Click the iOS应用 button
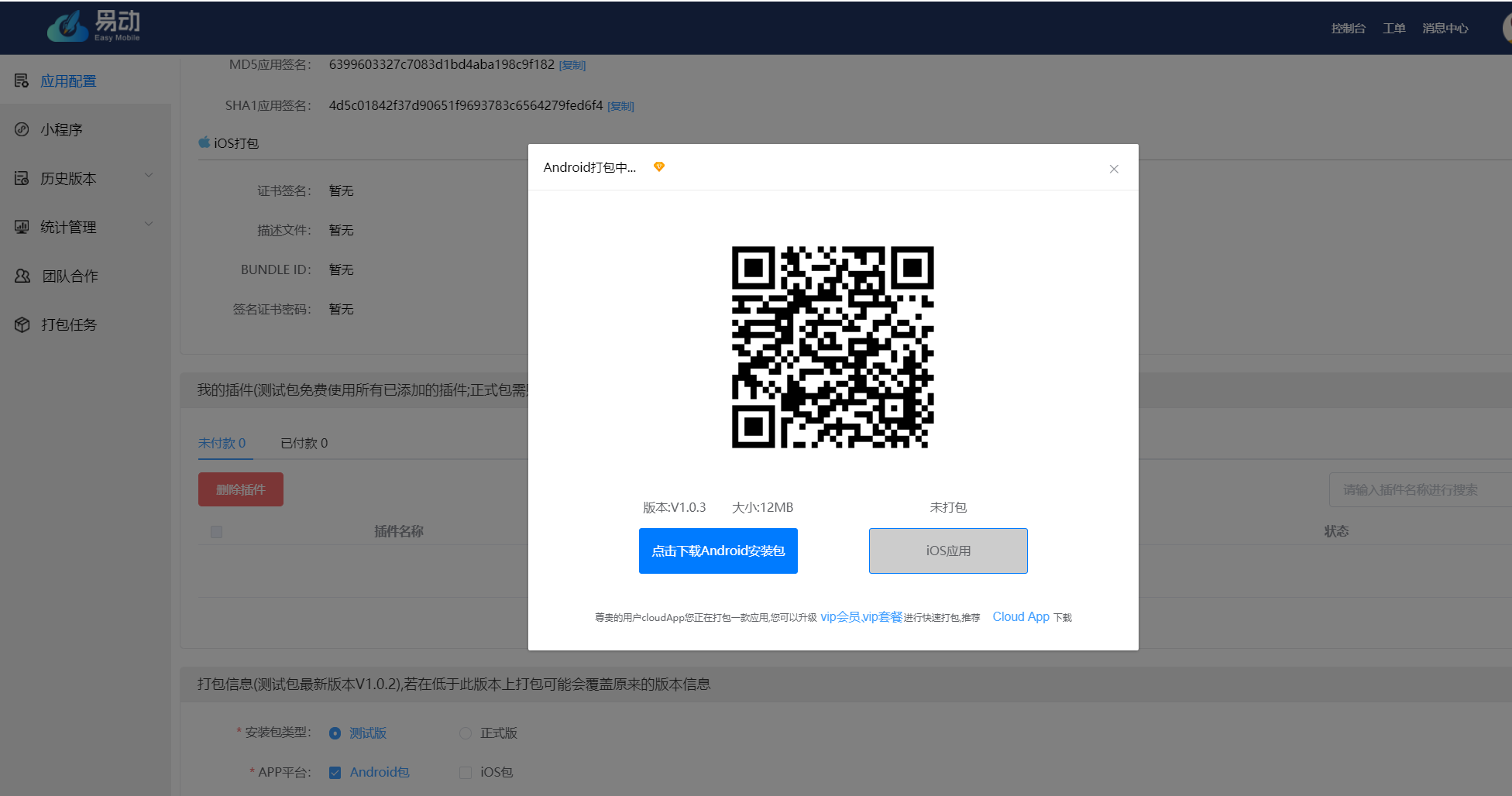 pyautogui.click(x=948, y=551)
